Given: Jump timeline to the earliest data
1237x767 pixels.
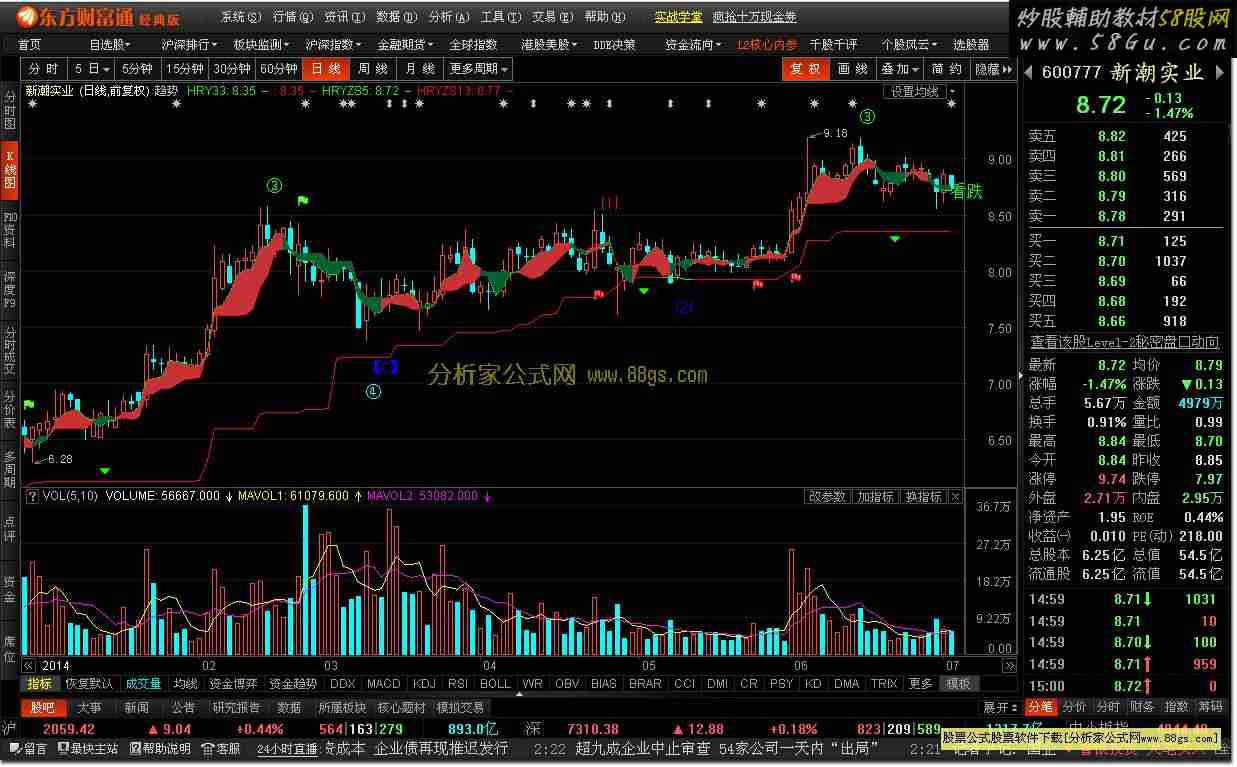Looking at the screenshot, I should pos(28,665).
